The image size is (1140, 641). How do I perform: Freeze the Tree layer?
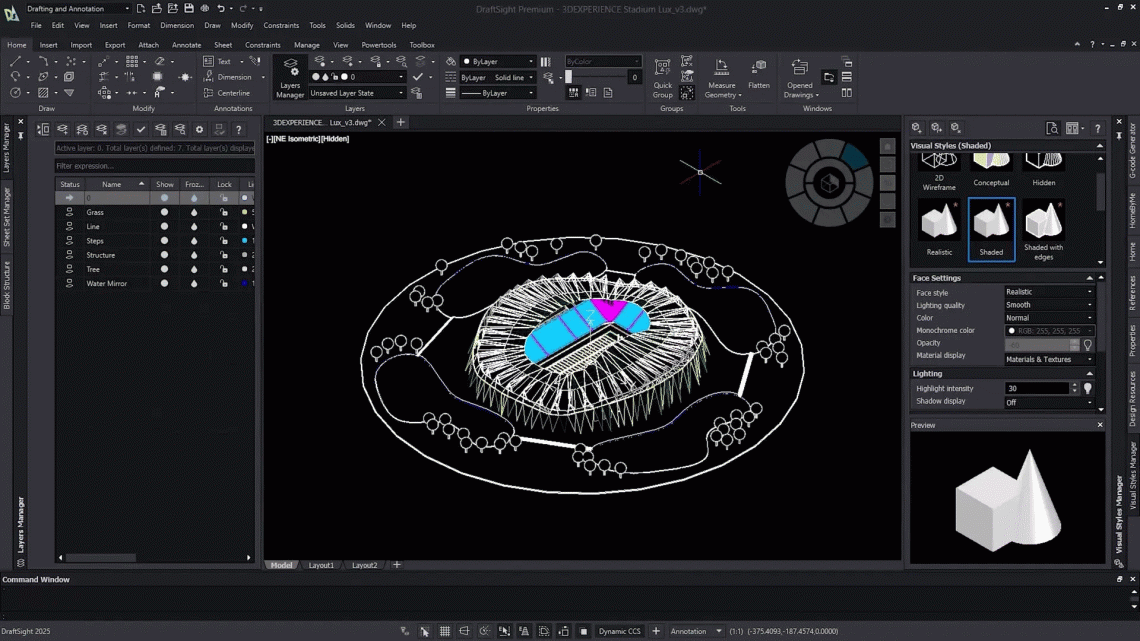point(195,269)
